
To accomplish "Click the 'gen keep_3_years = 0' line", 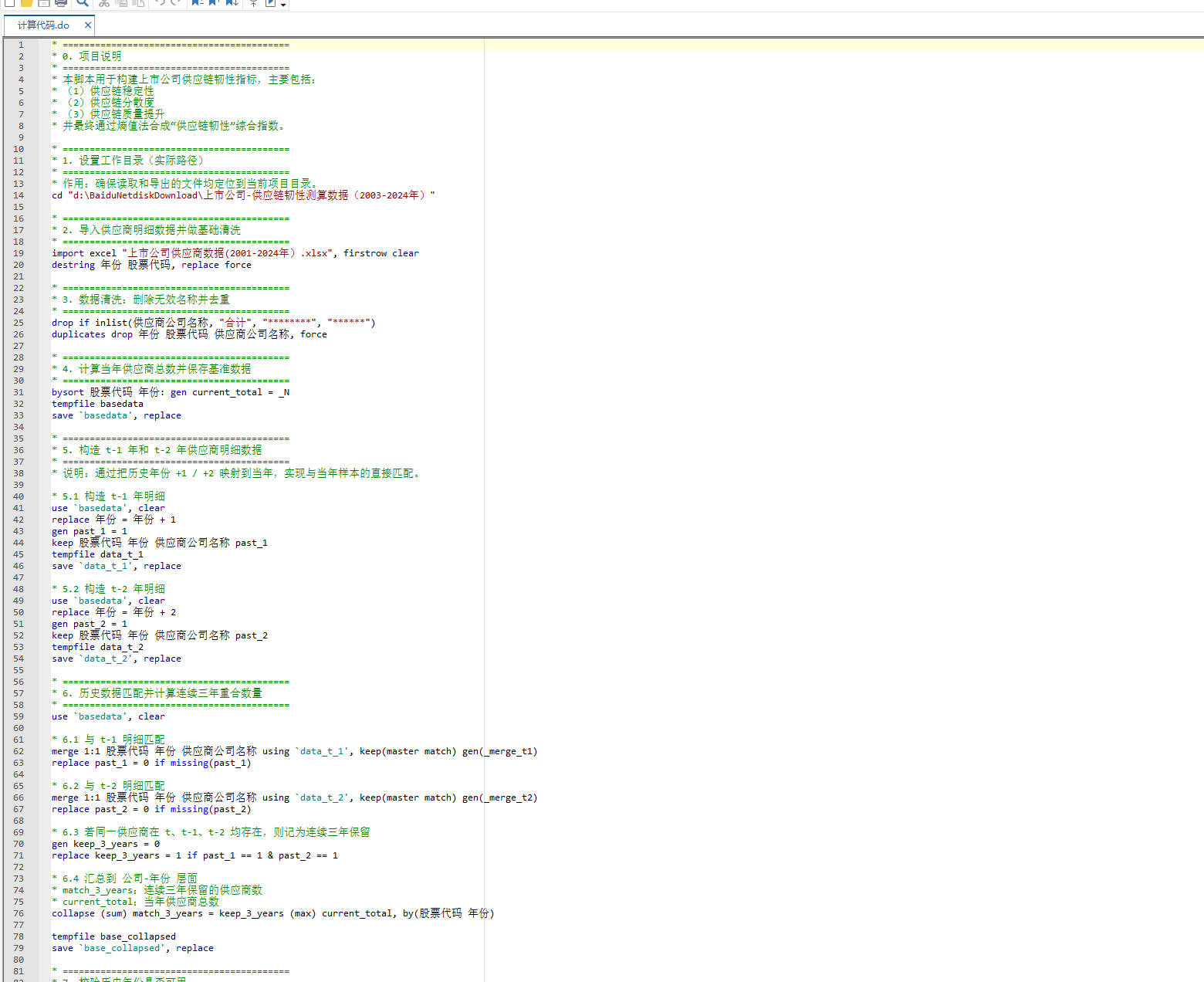I will coord(106,844).
